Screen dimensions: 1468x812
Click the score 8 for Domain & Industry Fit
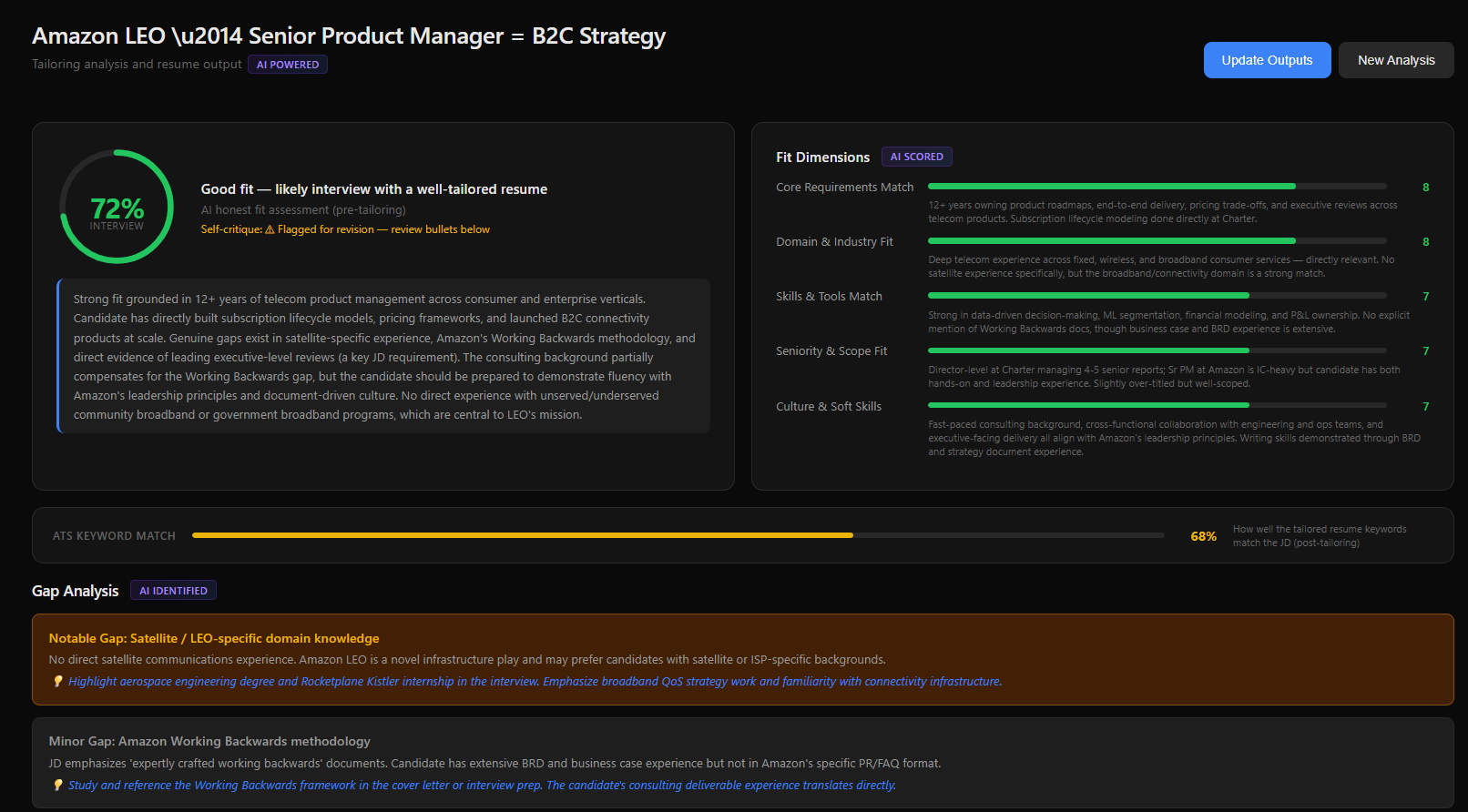tap(1425, 242)
